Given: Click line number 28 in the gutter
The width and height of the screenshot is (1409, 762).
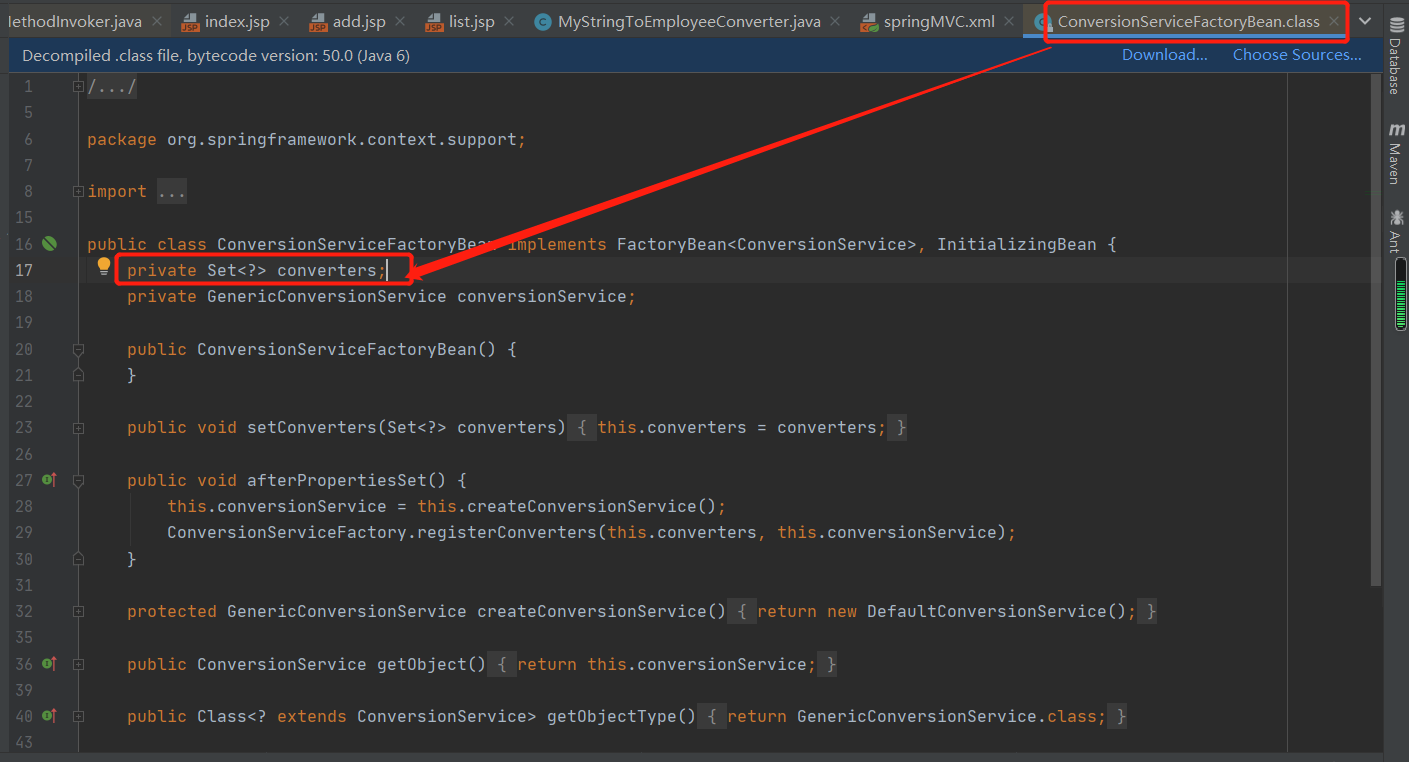Looking at the screenshot, I should [x=23, y=506].
